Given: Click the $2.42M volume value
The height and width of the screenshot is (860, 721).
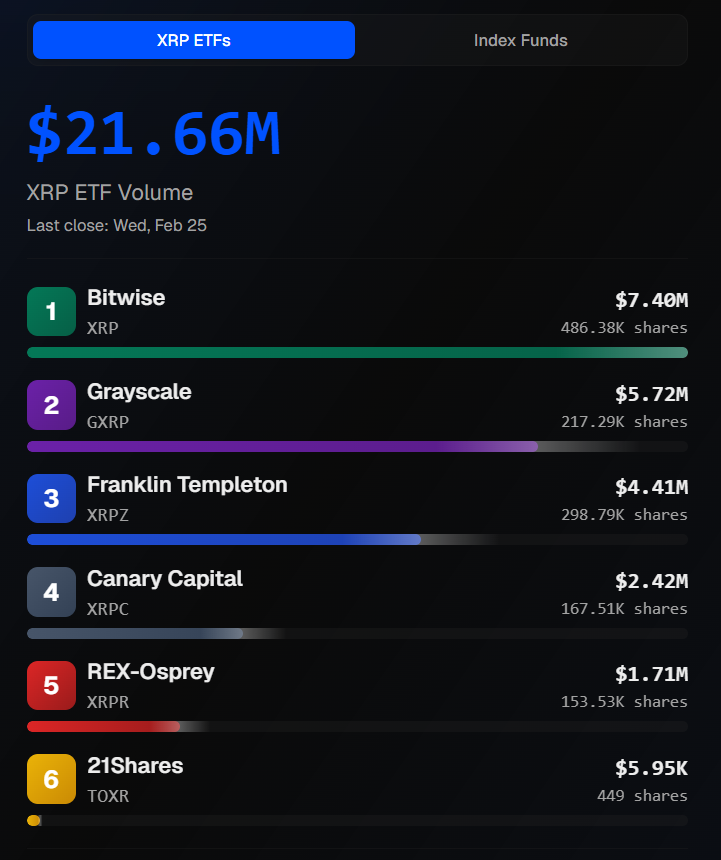Looking at the screenshot, I should point(651,581).
